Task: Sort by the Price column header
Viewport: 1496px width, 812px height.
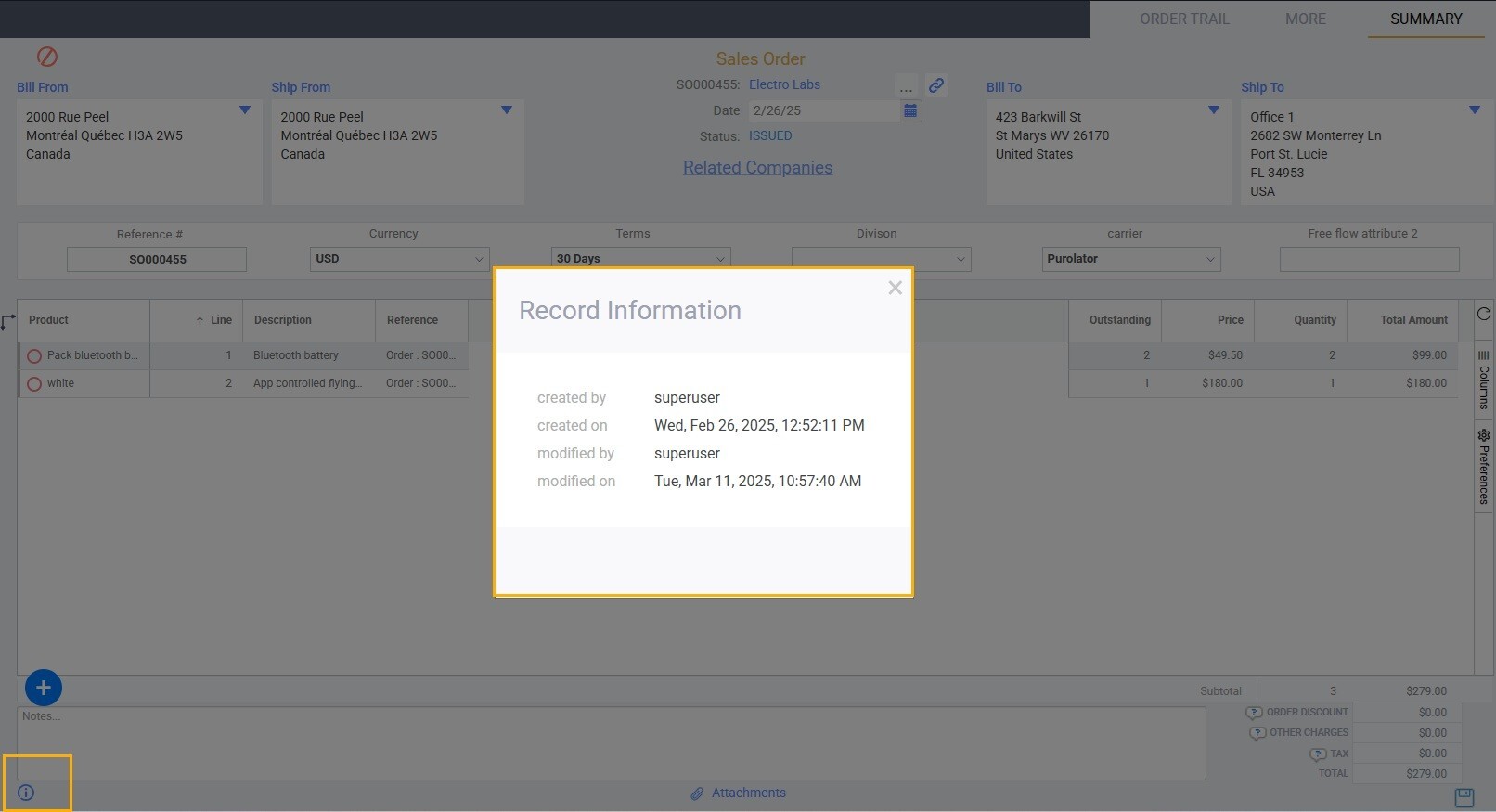Action: tap(1207, 320)
